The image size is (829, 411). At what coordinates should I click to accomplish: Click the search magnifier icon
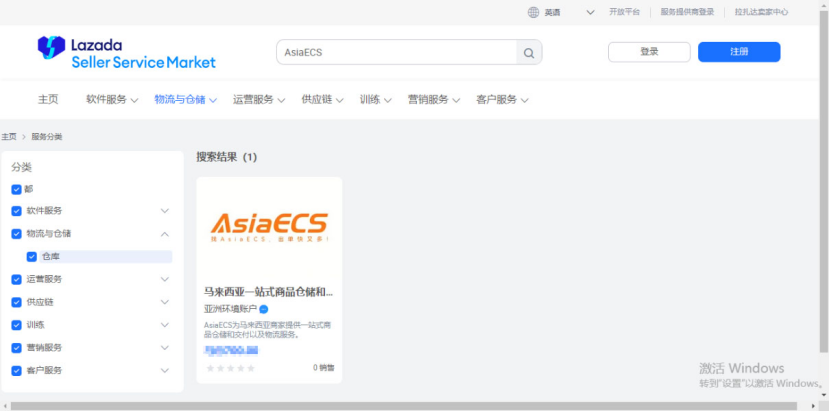click(529, 52)
